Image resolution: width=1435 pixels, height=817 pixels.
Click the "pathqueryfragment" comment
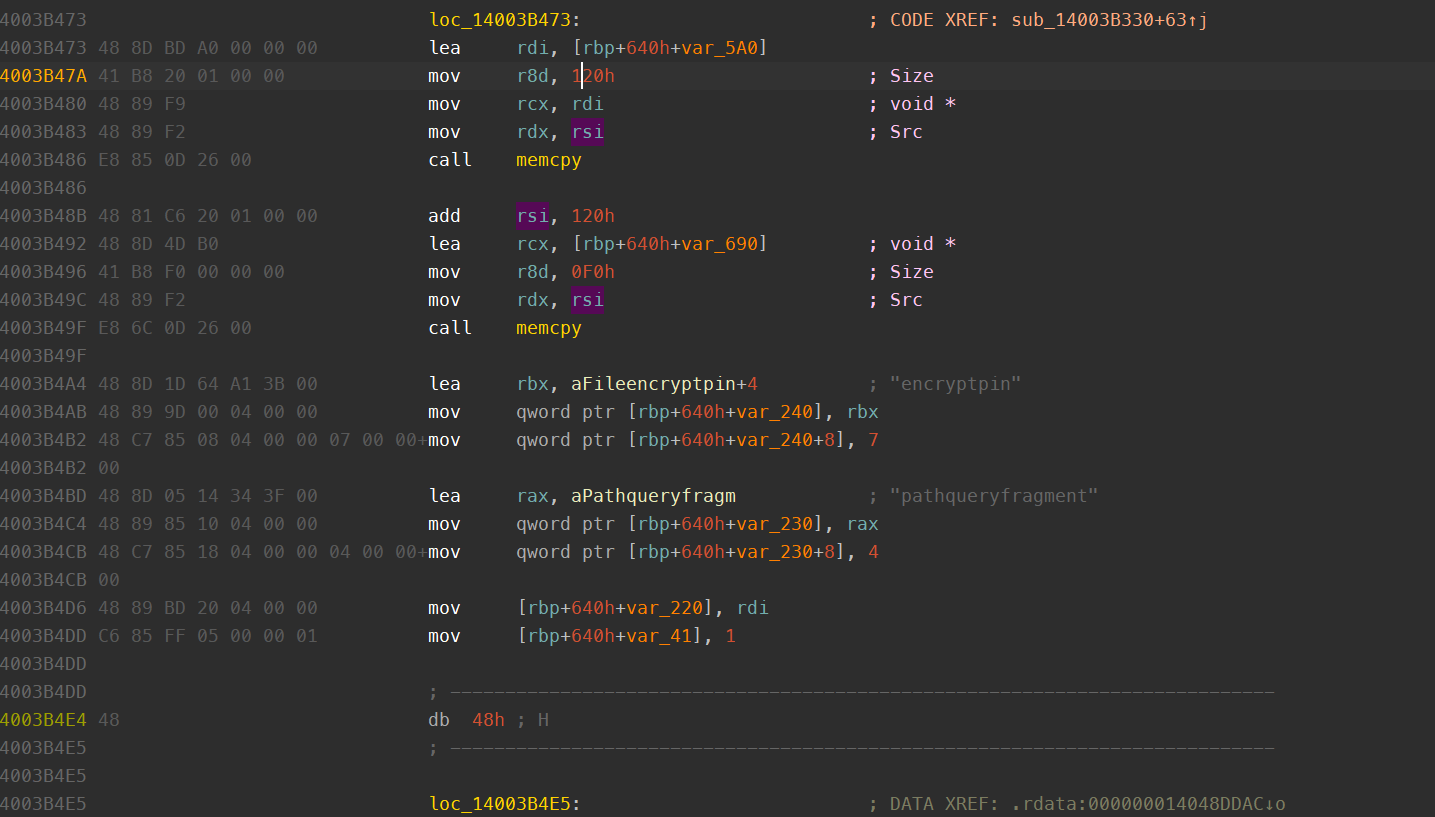(994, 496)
